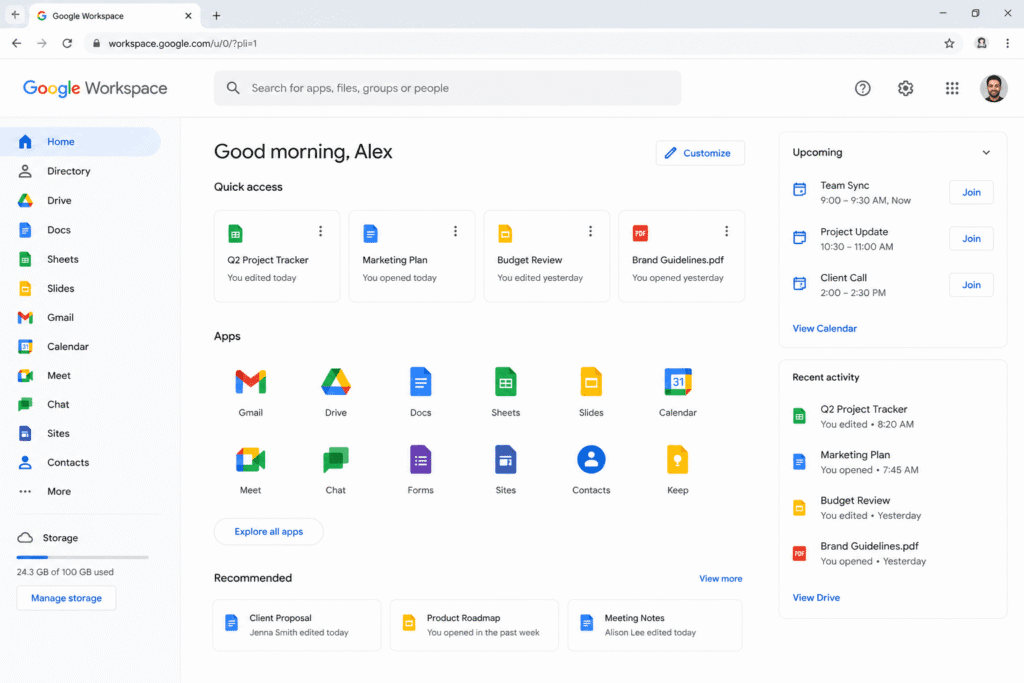Open Sheets app icon in Apps
The height and width of the screenshot is (683, 1024).
[505, 382]
